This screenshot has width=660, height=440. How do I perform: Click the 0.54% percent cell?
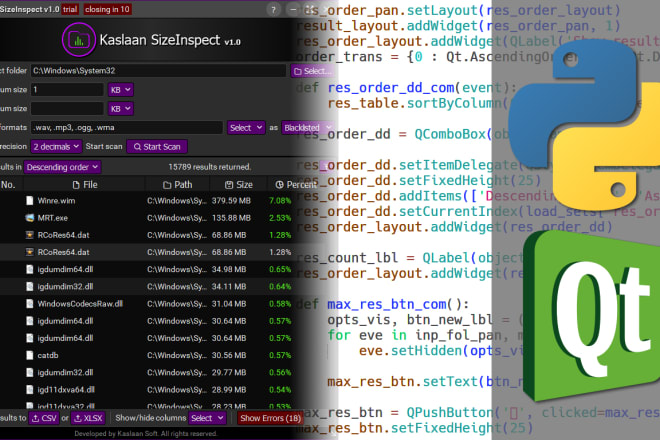click(x=280, y=390)
